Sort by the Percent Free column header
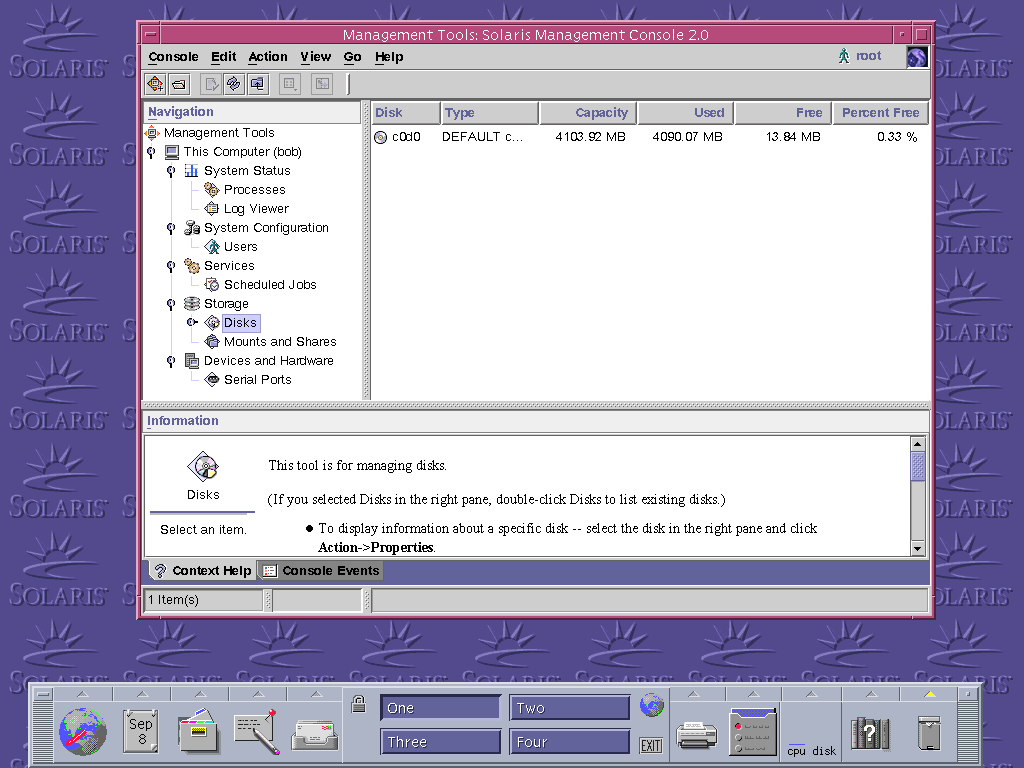Viewport: 1024px width, 768px height. pyautogui.click(x=880, y=113)
